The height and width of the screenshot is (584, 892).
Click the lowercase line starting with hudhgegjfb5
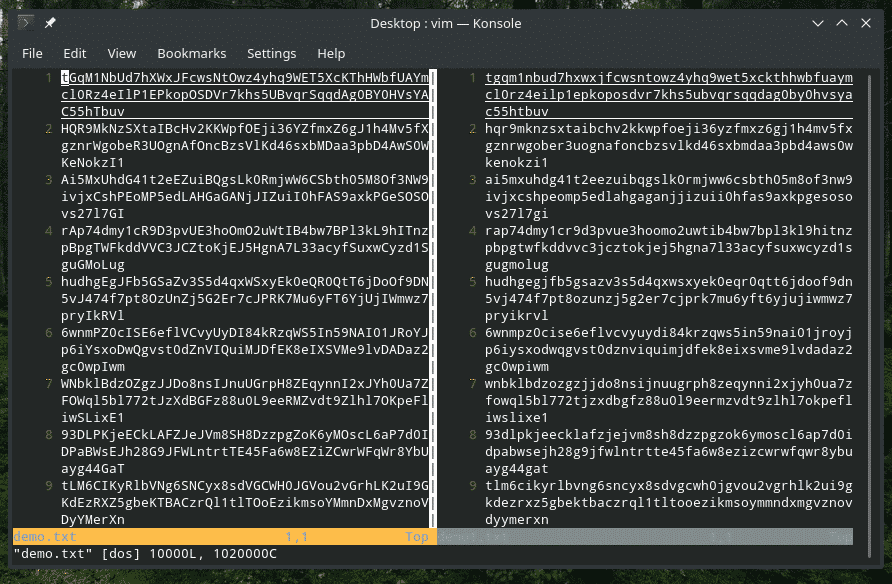click(668, 282)
